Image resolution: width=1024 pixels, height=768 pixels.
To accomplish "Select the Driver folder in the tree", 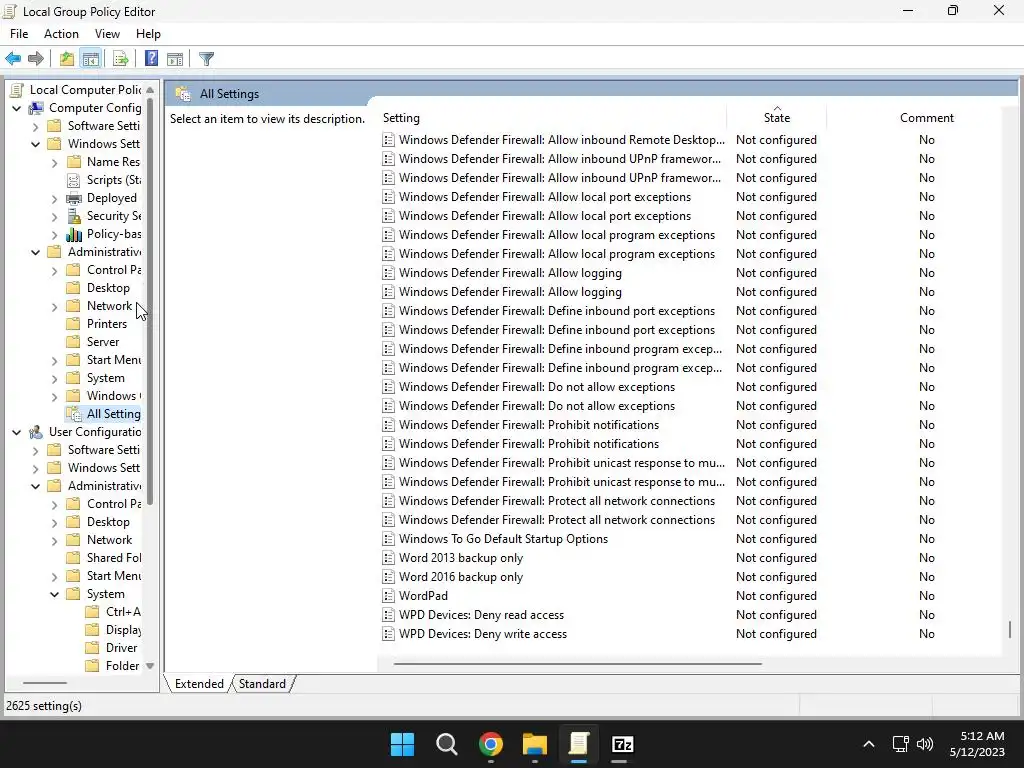I will (x=121, y=648).
